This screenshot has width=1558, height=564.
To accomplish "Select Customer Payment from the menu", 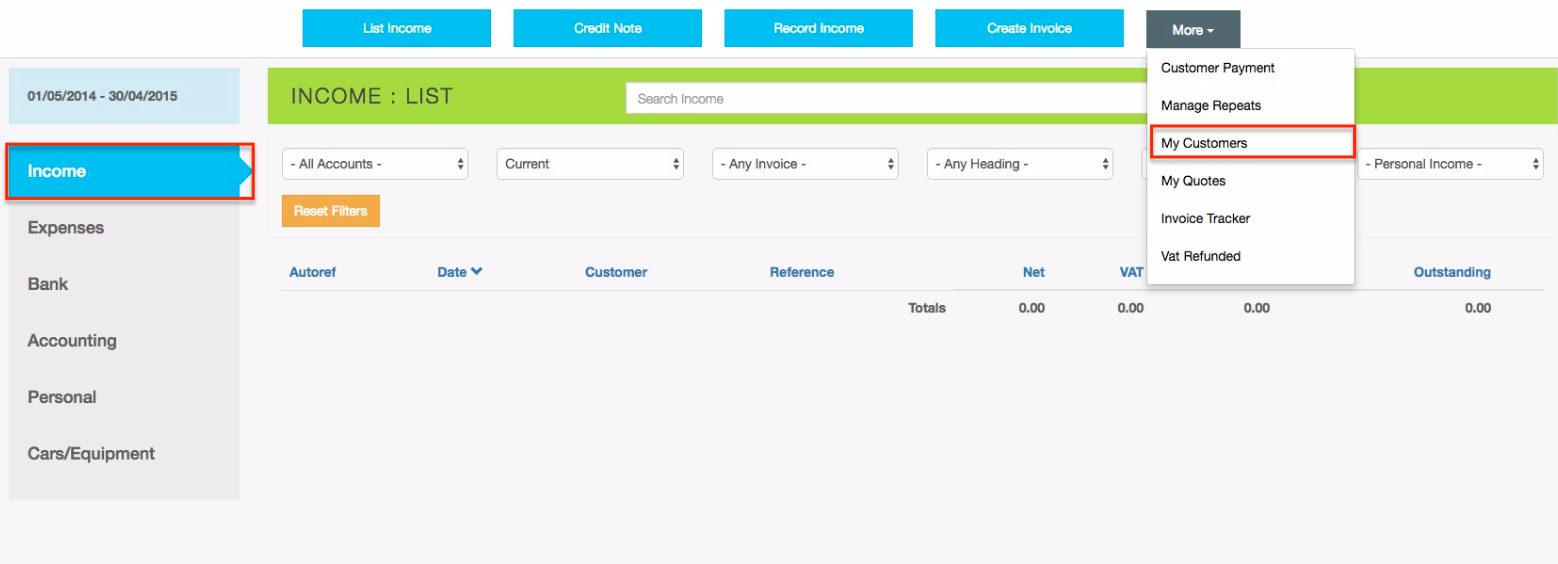I will tap(1217, 68).
